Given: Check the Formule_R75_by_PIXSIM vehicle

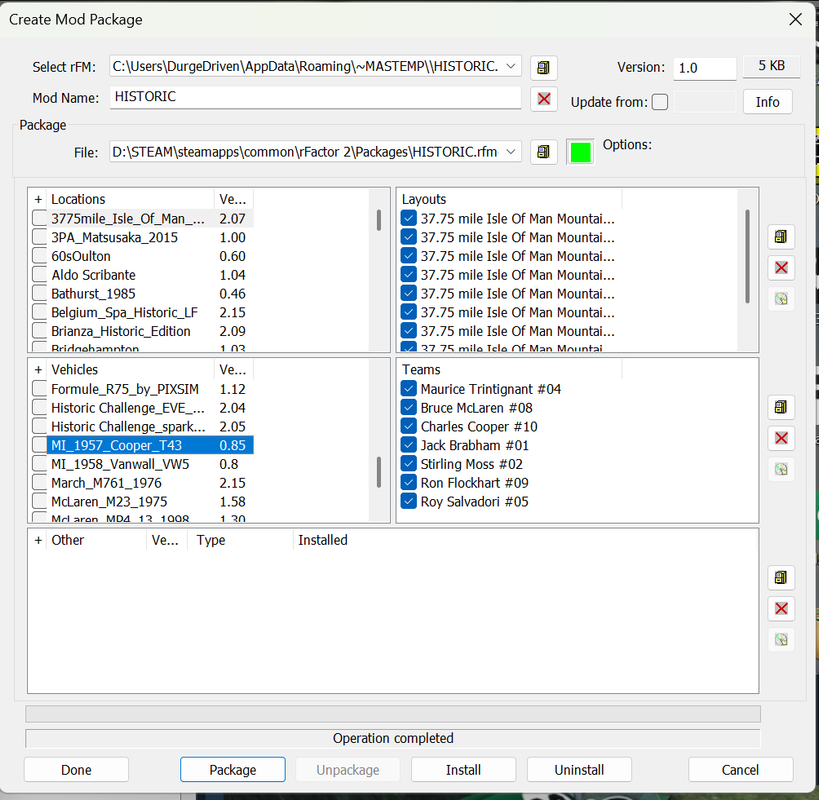Looking at the screenshot, I should pyautogui.click(x=40, y=389).
